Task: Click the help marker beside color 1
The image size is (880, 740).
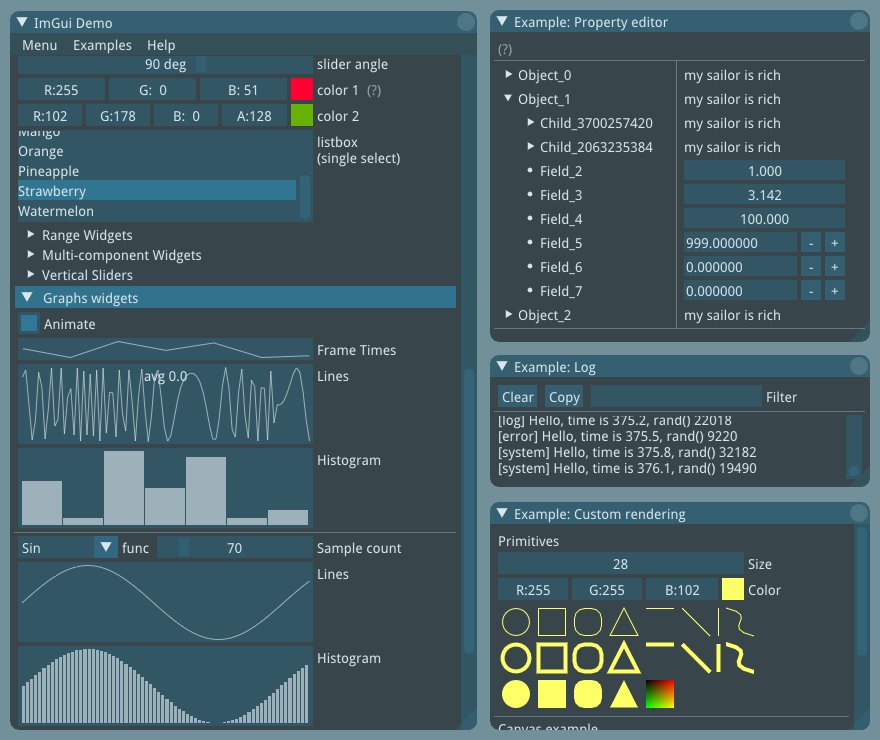Action: (374, 89)
